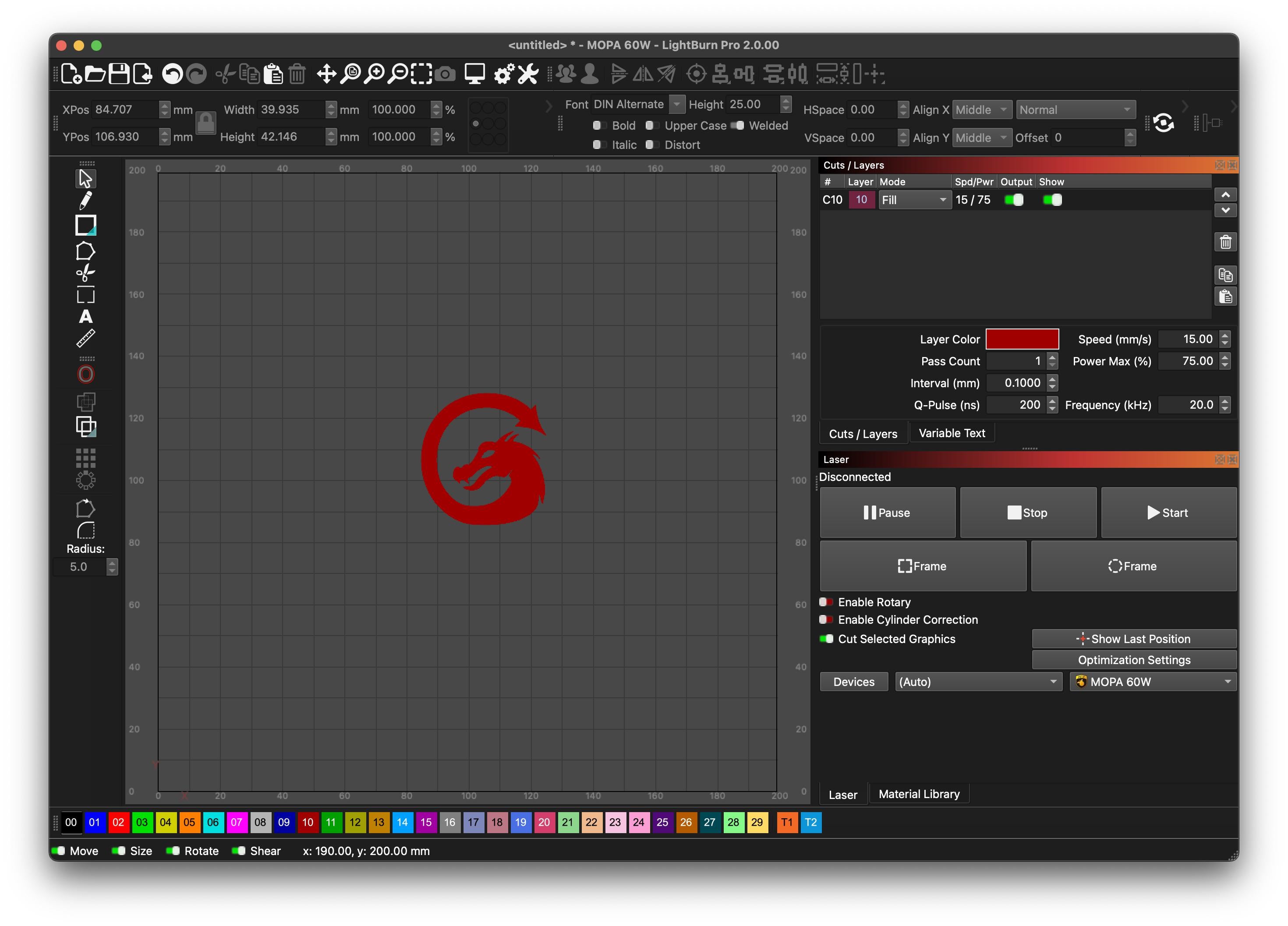Move layer down with Cuts panel arrow
Screen dimensions: 1288x926
click(1225, 210)
